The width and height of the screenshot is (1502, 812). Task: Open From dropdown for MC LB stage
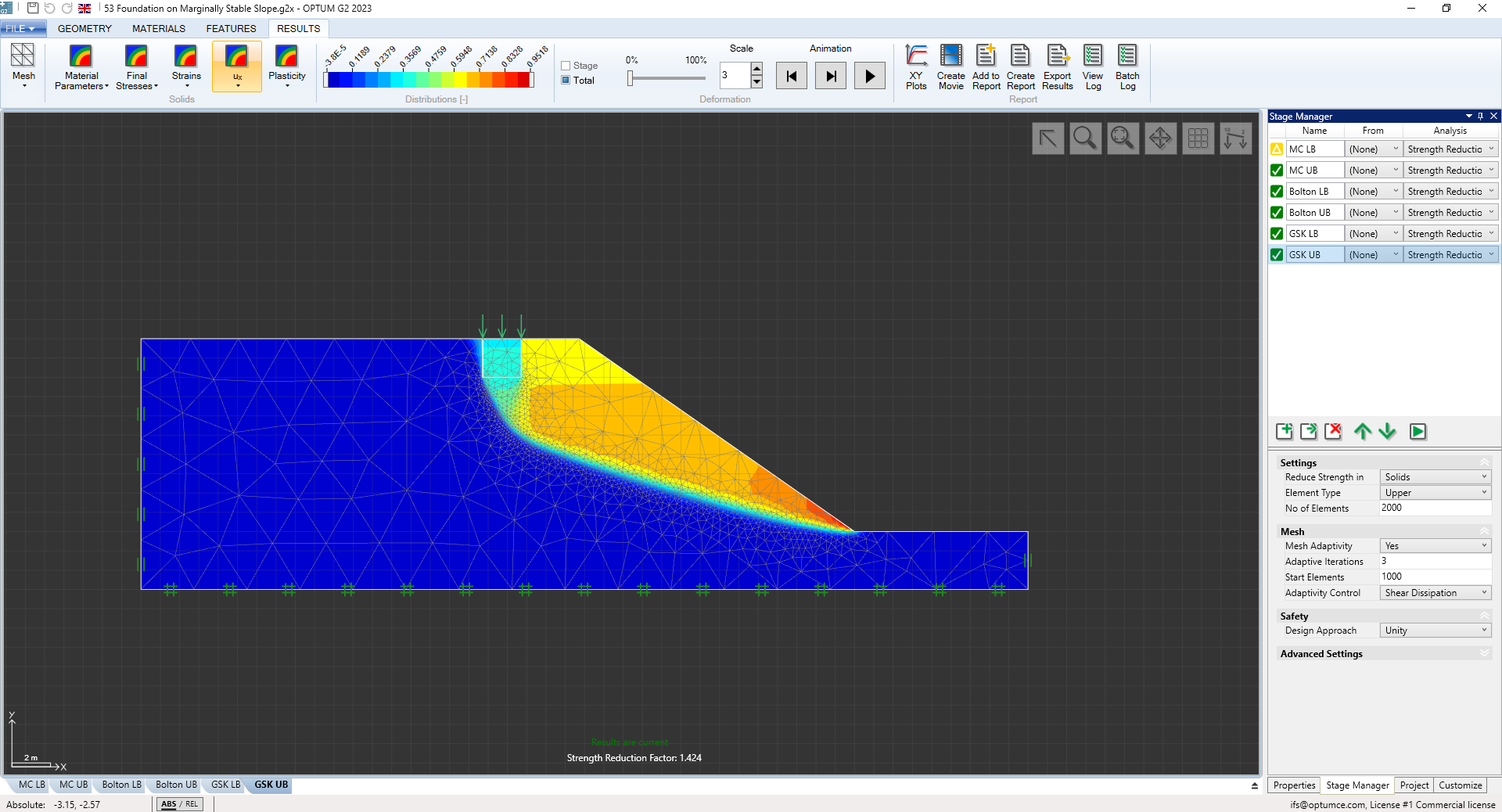(x=1374, y=149)
